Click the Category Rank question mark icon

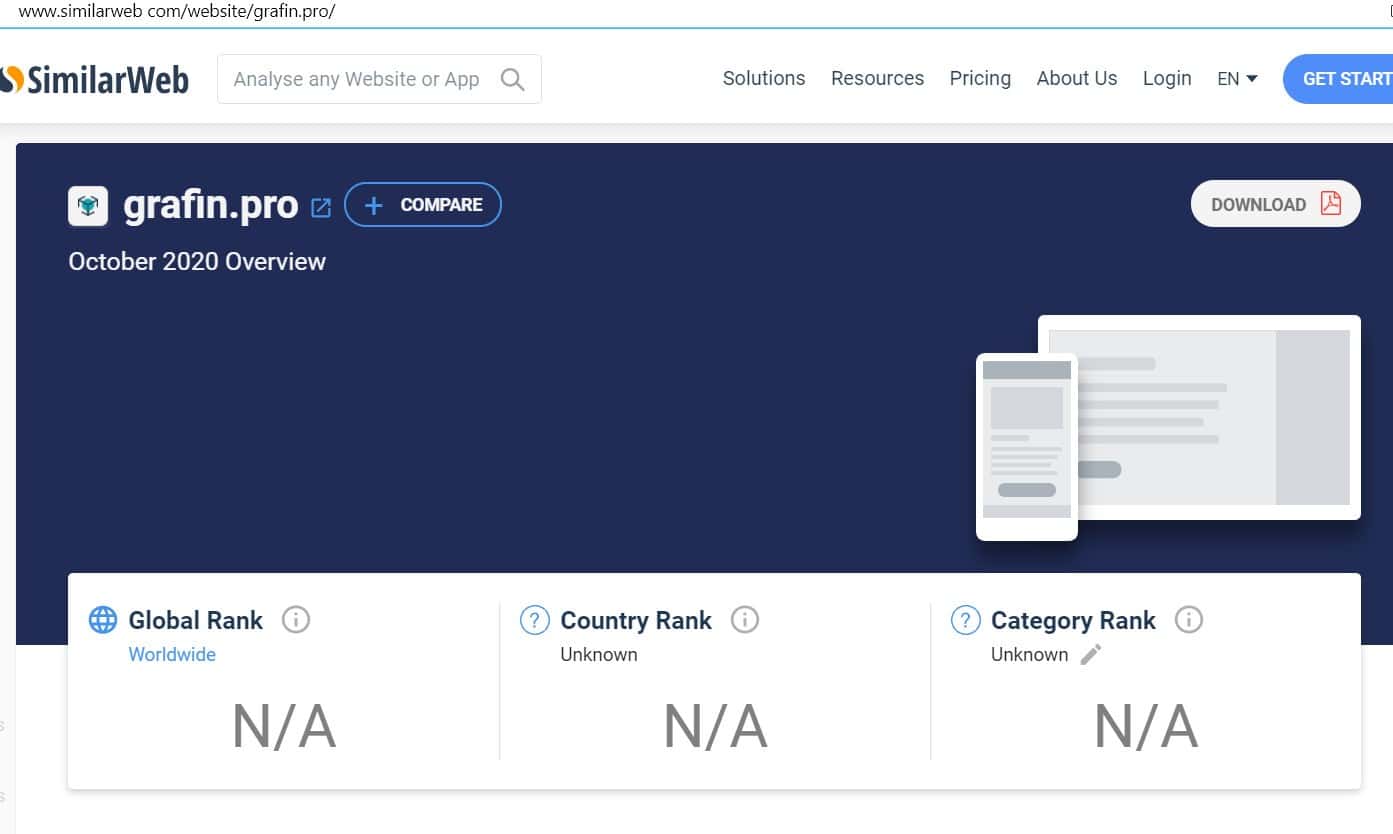click(x=965, y=620)
